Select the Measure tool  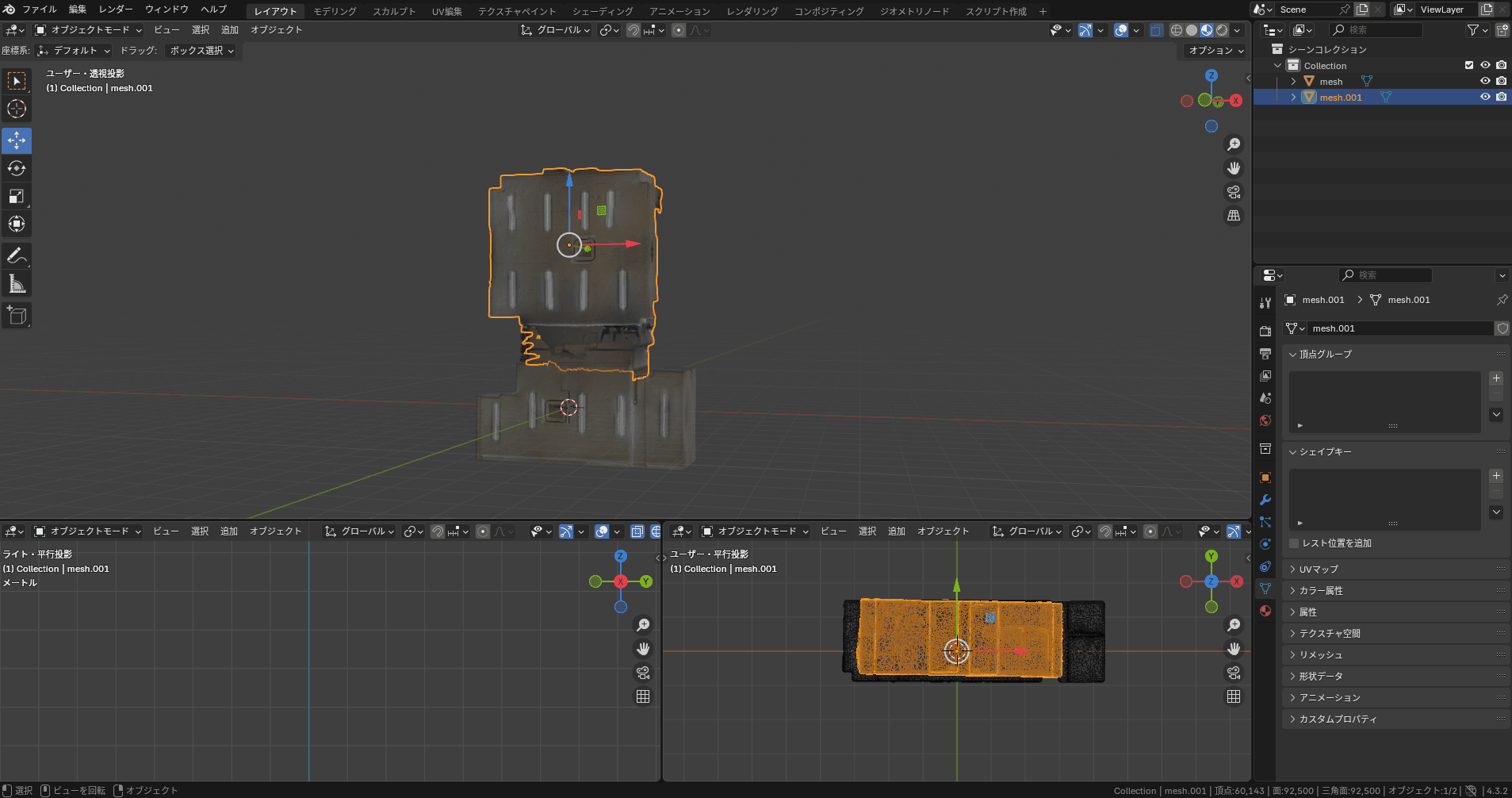coord(17,284)
